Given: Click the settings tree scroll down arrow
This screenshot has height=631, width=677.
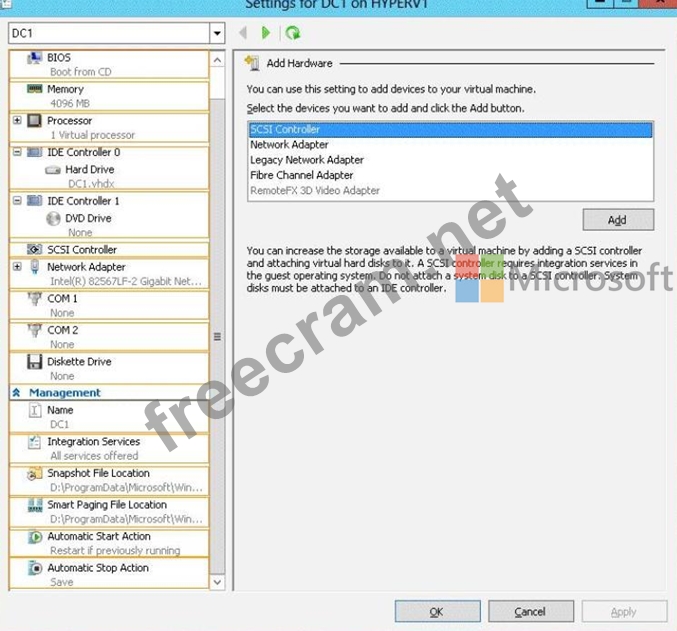Looking at the screenshot, I should click(217, 582).
